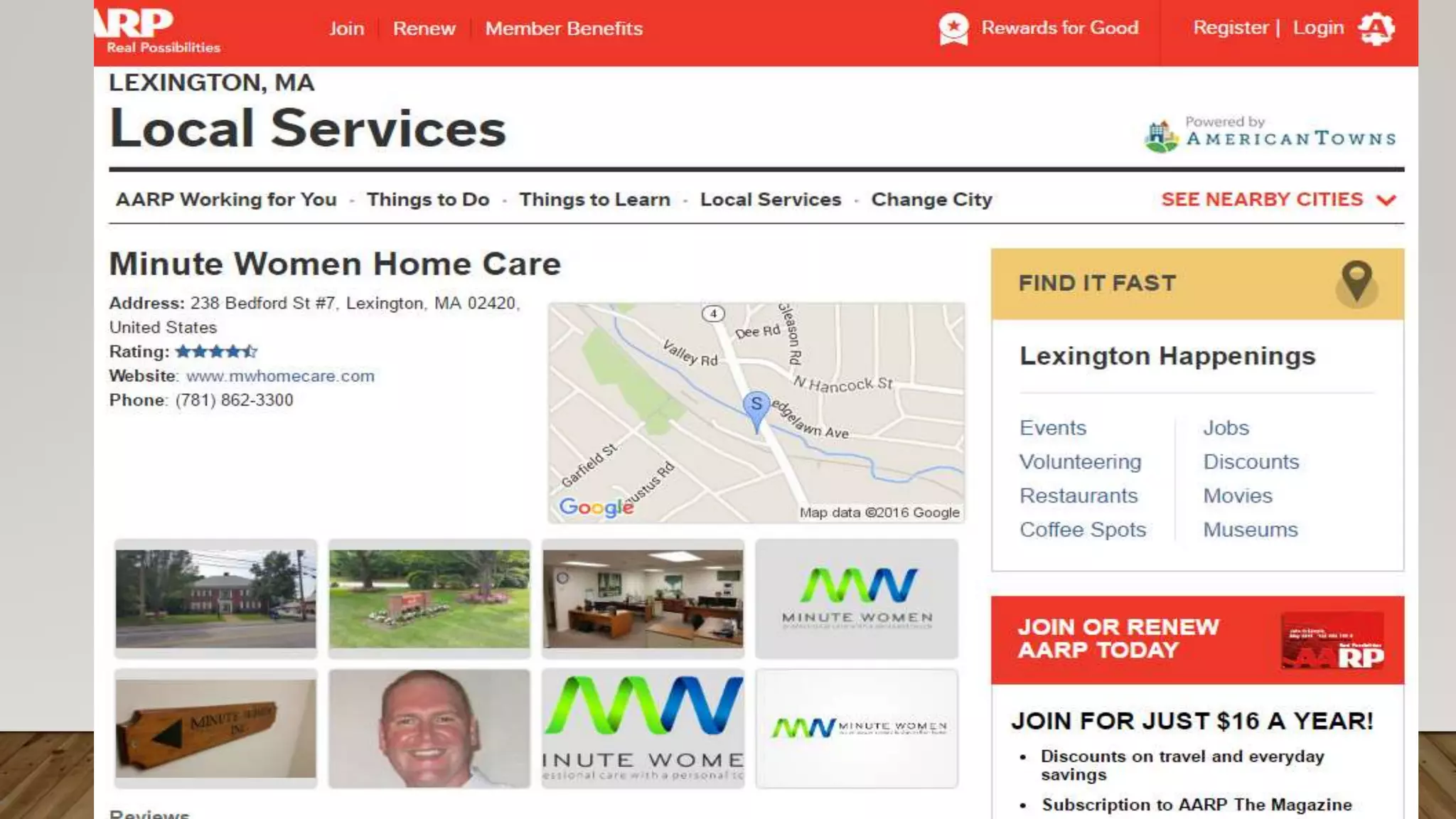The image size is (1456, 819).
Task: Open the AmericanTowns logo
Action: [1270, 134]
